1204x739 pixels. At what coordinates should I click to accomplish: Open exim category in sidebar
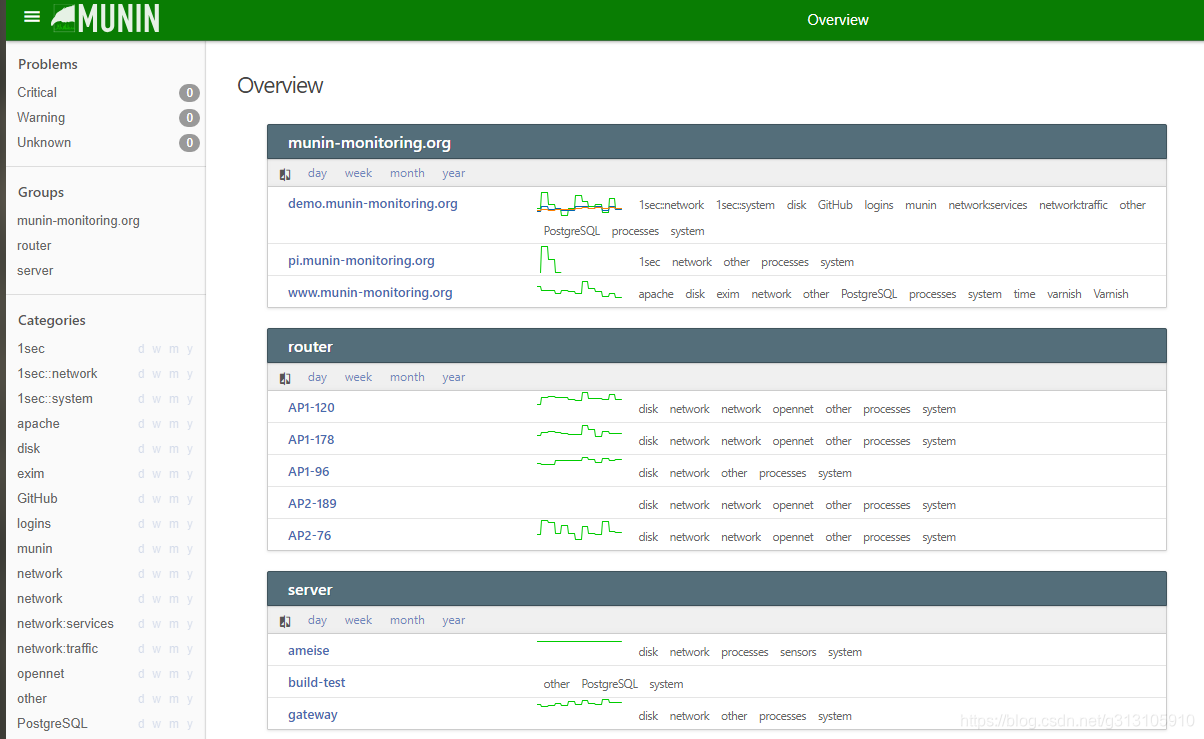[x=31, y=473]
